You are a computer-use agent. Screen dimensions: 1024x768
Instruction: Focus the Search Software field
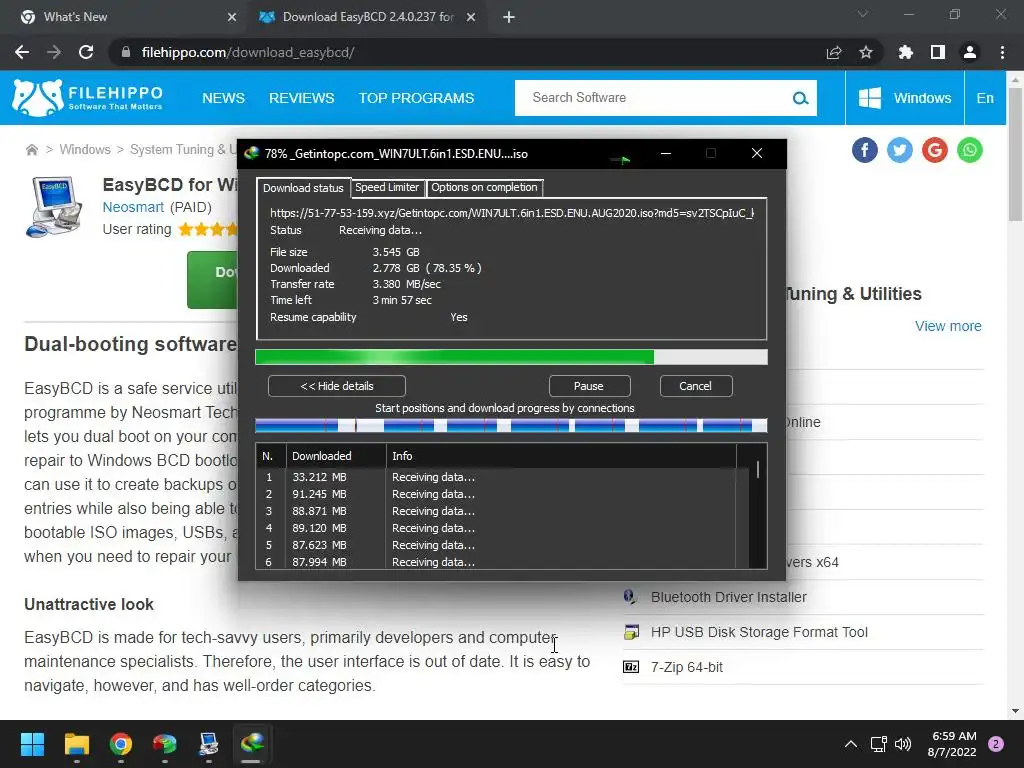click(x=653, y=98)
